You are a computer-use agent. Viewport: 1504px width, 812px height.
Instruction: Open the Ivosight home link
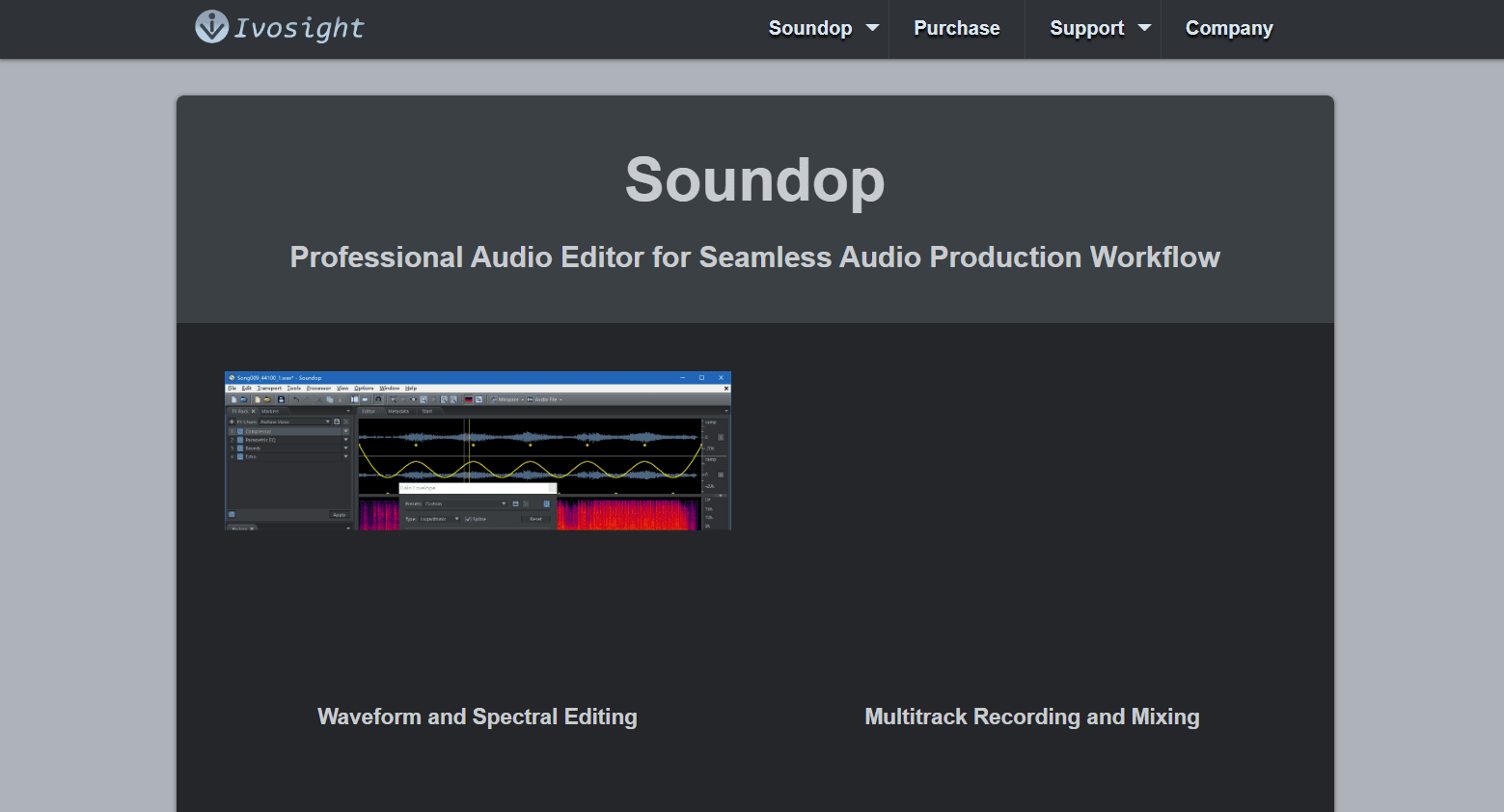pos(280,27)
